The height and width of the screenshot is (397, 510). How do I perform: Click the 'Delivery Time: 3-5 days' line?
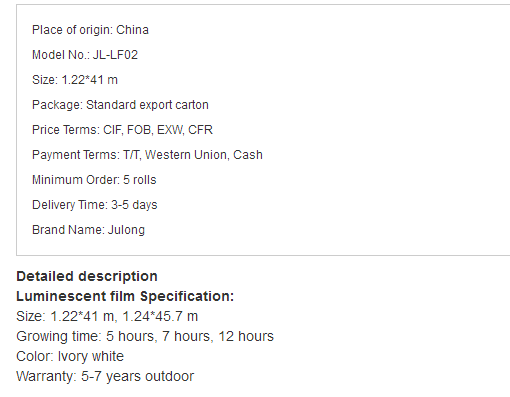(x=95, y=205)
